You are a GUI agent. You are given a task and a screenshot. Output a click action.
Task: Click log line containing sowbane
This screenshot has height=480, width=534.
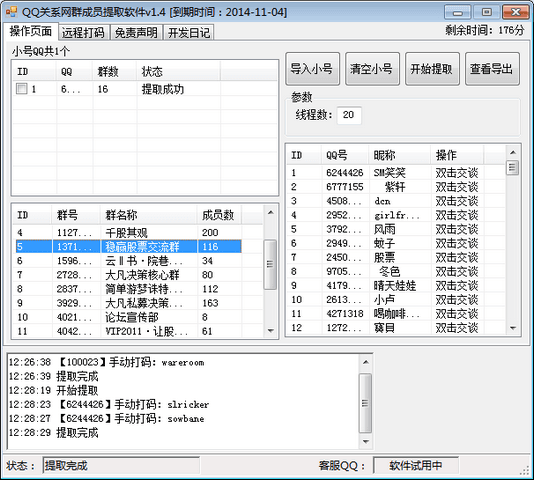point(107,419)
